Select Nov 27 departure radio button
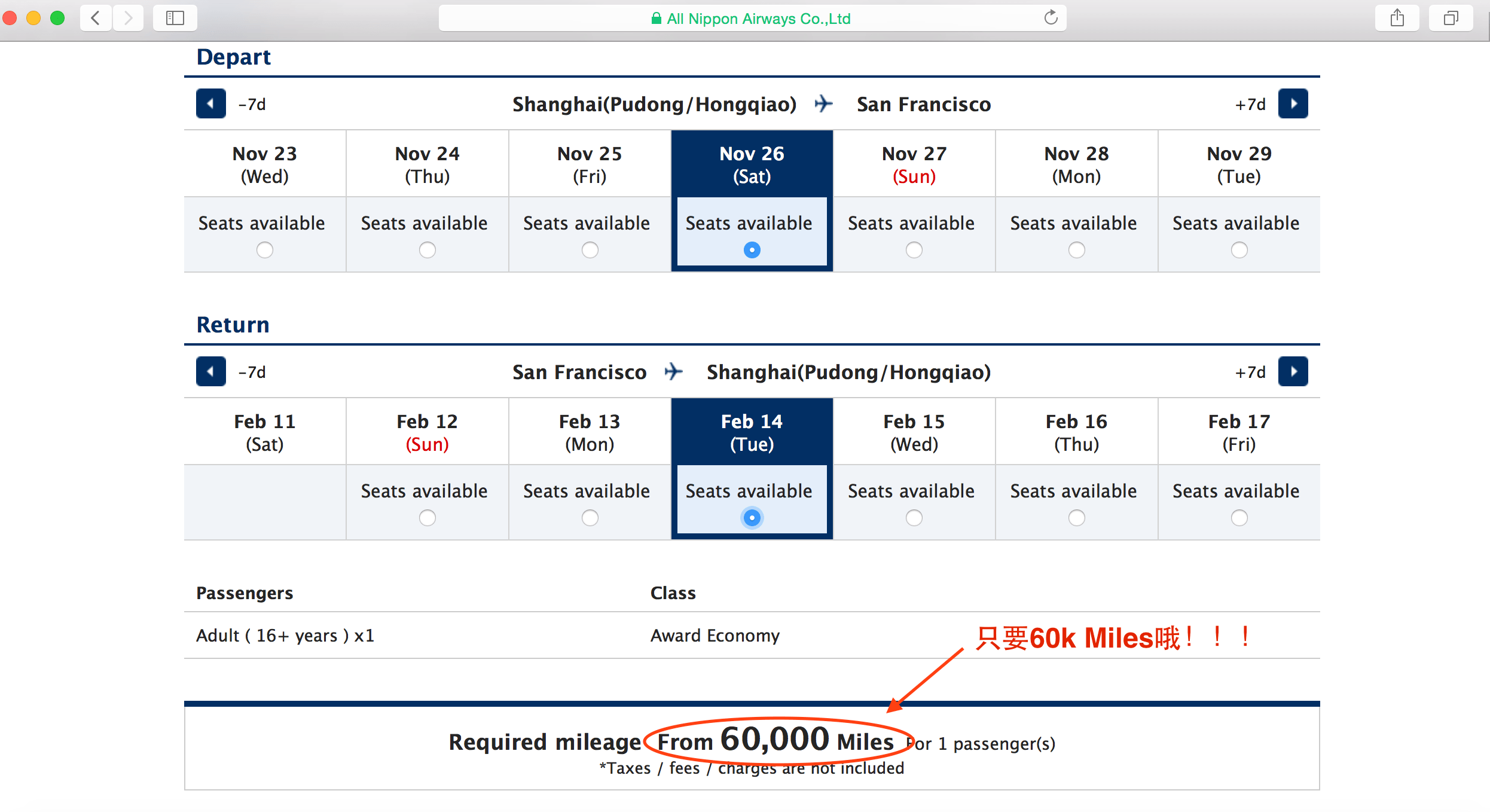The width and height of the screenshot is (1490, 812). [914, 250]
